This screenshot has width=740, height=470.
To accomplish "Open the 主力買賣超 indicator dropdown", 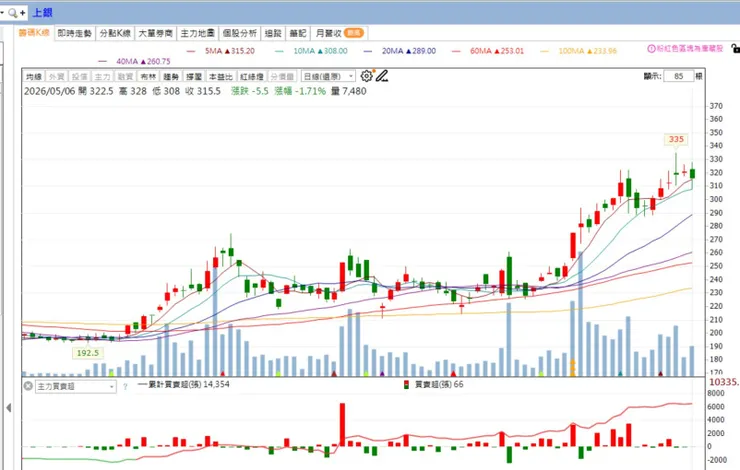I will tap(76, 386).
